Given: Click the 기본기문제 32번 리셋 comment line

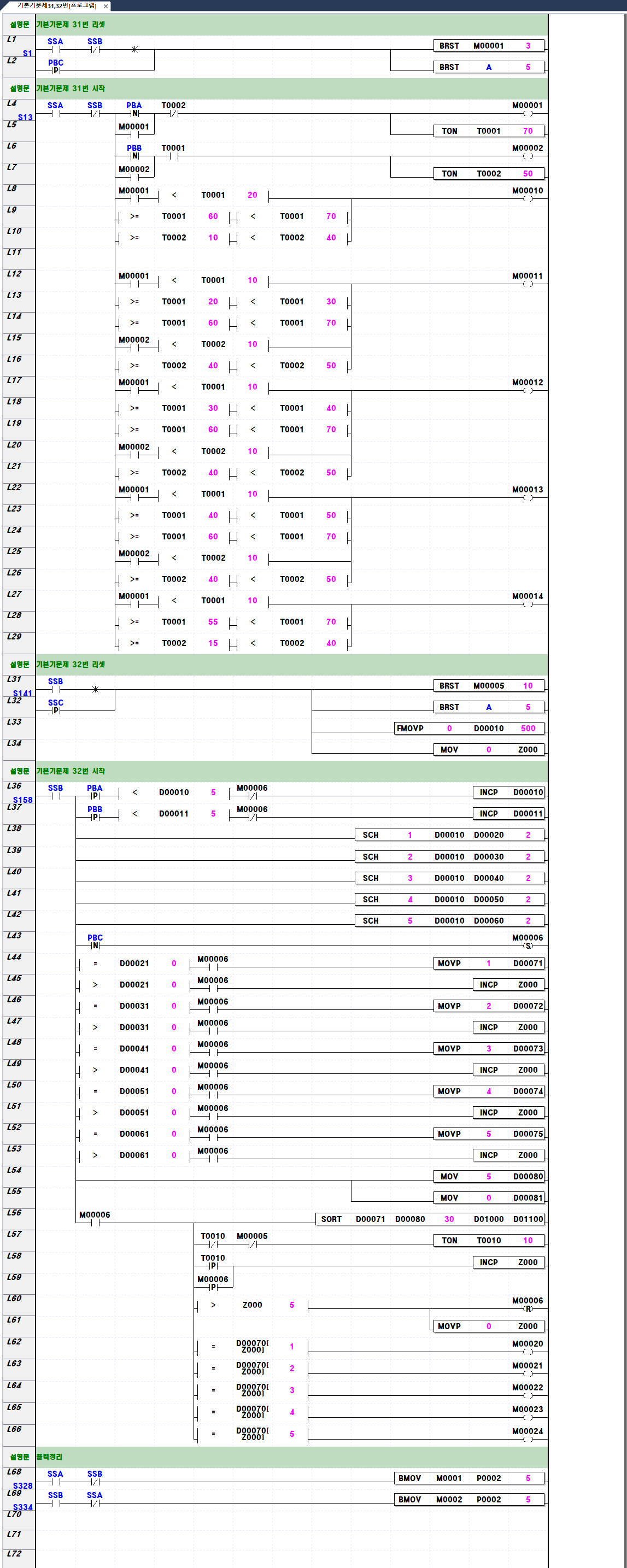Looking at the screenshot, I should click(x=71, y=664).
